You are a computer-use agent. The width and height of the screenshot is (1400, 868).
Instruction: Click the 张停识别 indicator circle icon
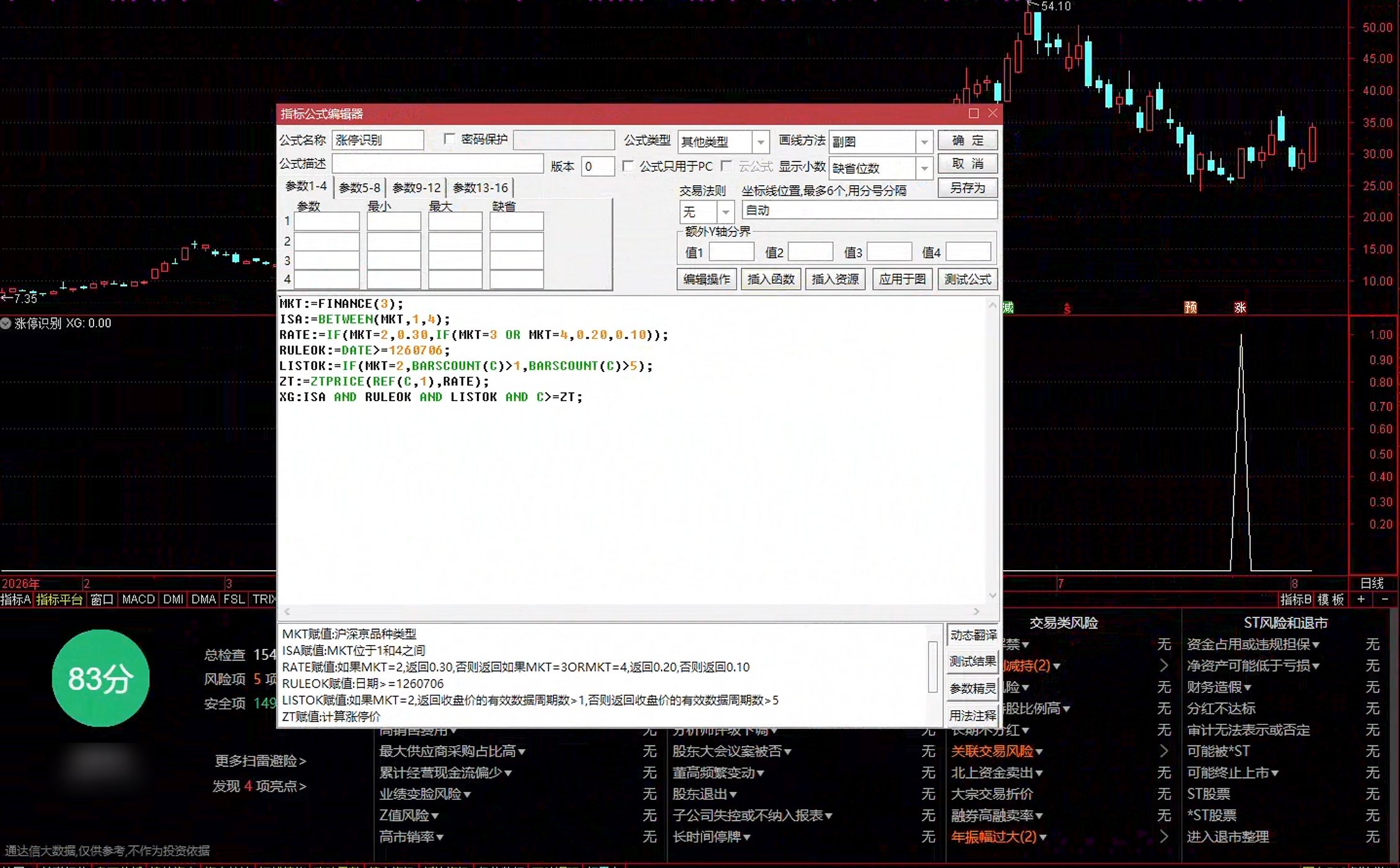pyautogui.click(x=6, y=323)
